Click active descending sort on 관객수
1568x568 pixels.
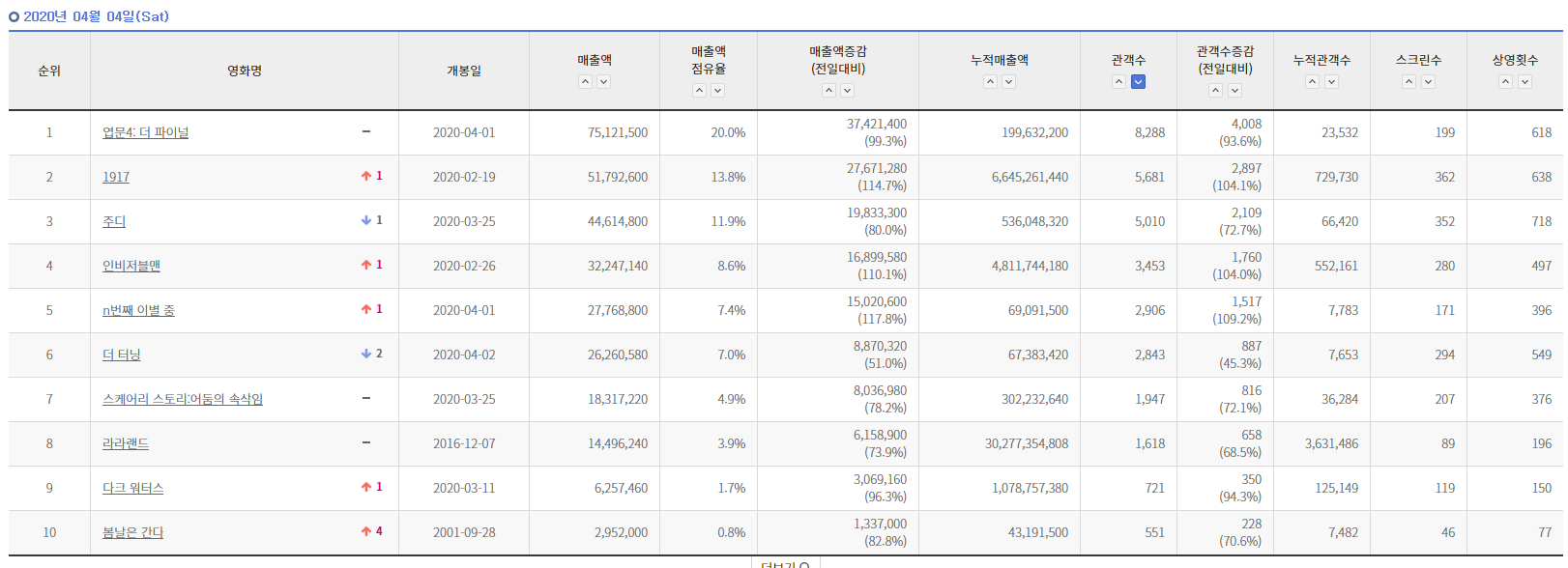pos(1138,82)
